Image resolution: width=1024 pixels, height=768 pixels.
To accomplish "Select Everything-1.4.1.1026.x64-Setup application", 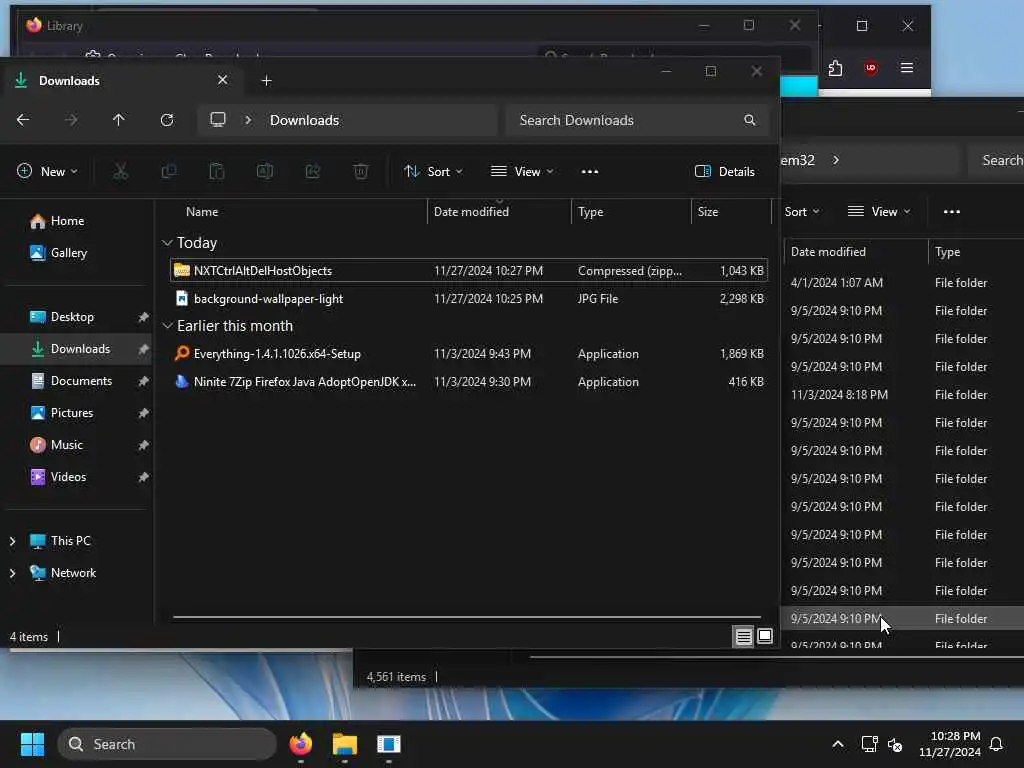I will [469, 353].
